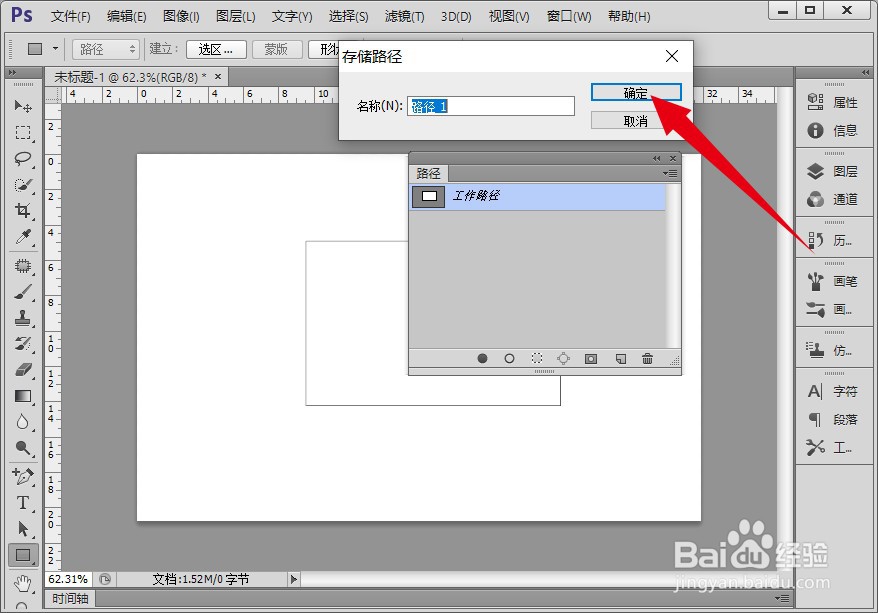This screenshot has height=613, width=878.
Task: Open the 信息 (Info) panel
Action: pos(833,130)
